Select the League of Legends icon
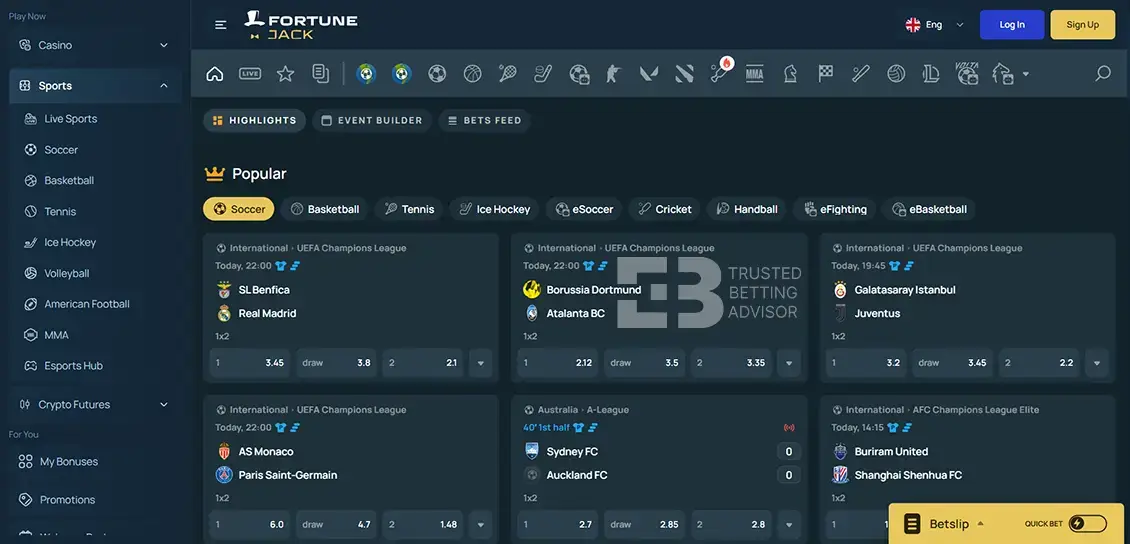Screen dimensions: 1130x544 [x=931, y=73]
